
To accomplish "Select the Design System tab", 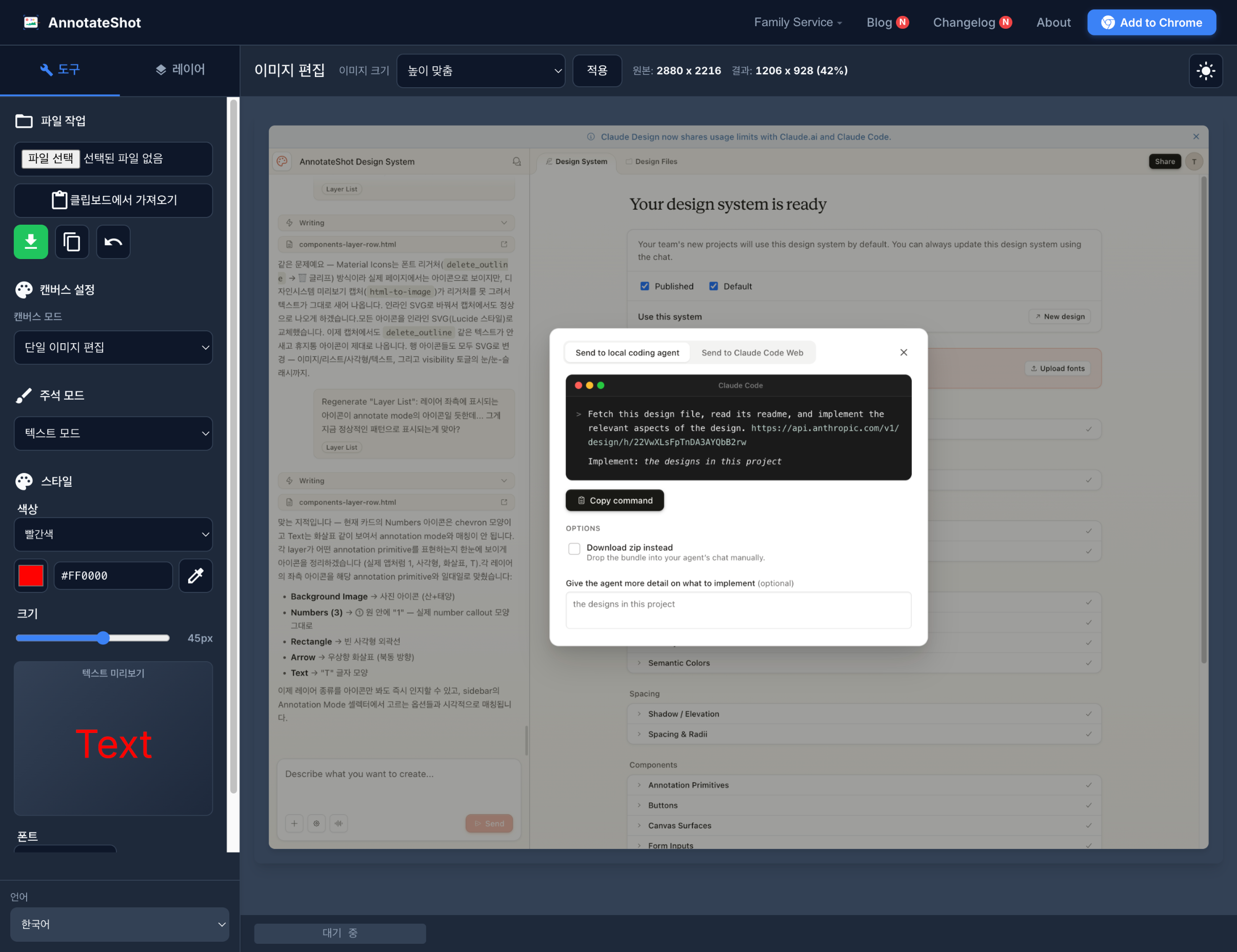I will tap(576, 162).
